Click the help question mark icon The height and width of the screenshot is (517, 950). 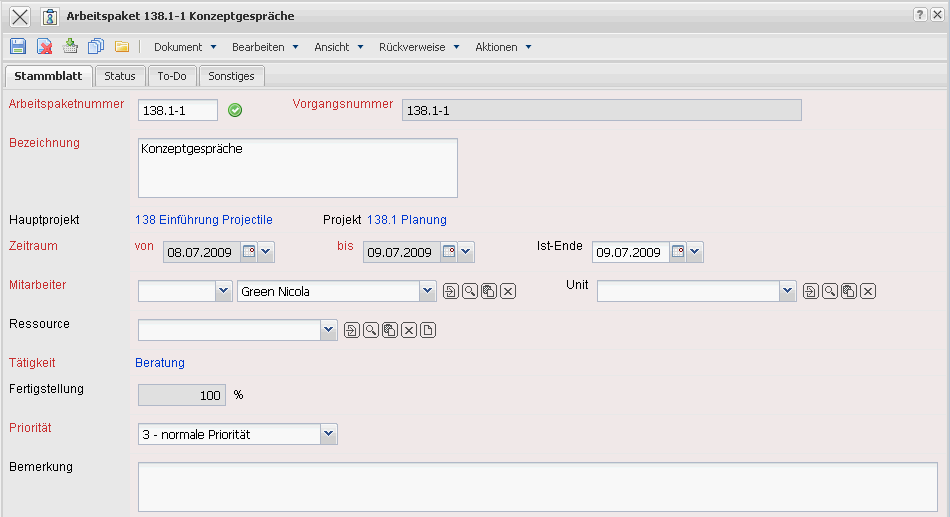920,15
